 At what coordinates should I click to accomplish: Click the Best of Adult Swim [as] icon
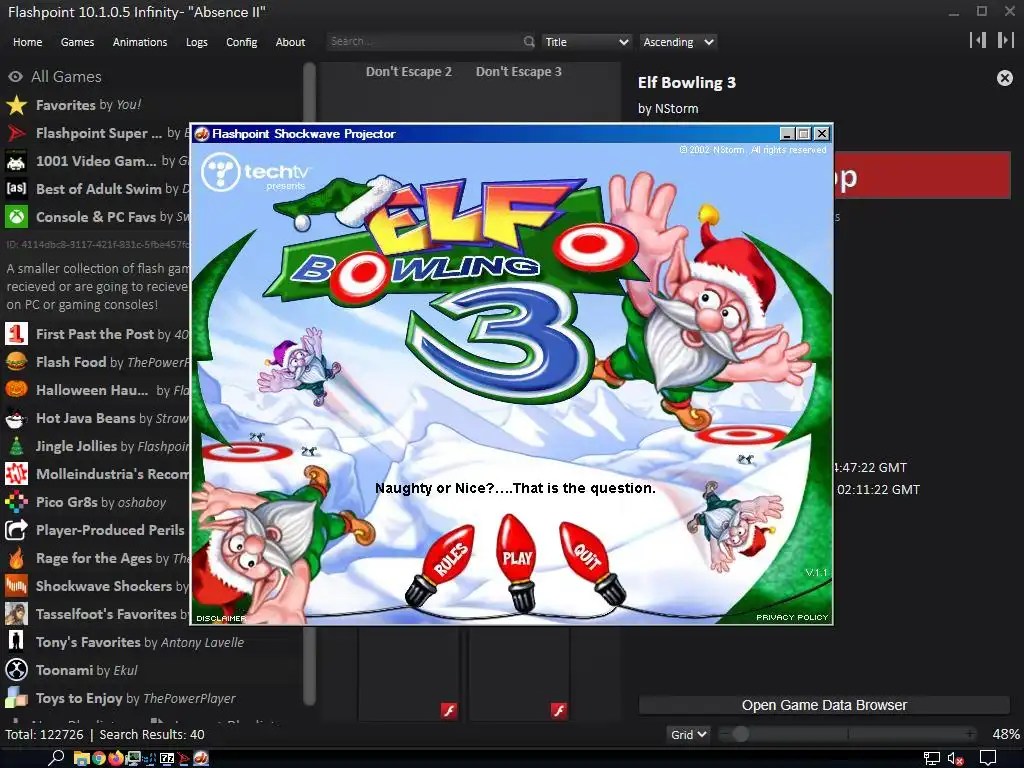(16, 189)
